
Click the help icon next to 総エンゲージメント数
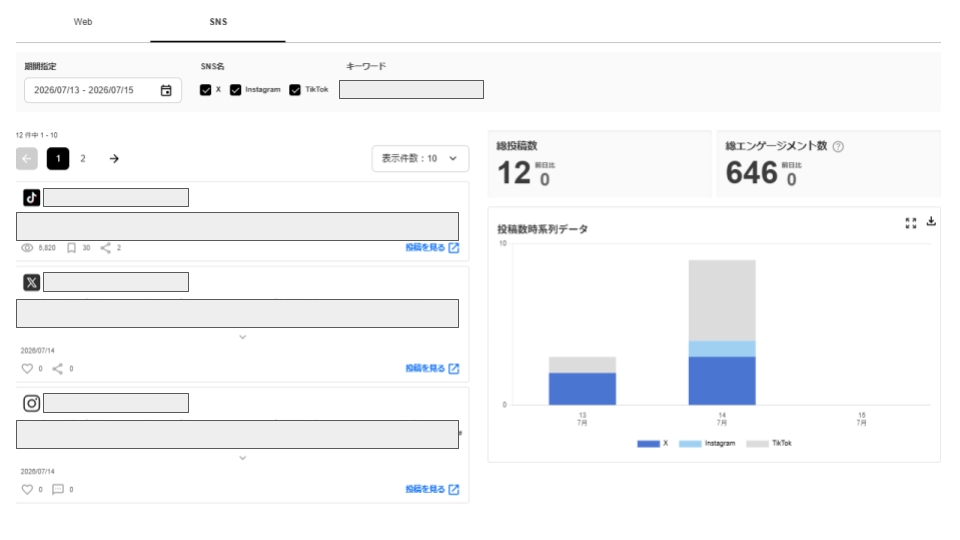point(838,146)
